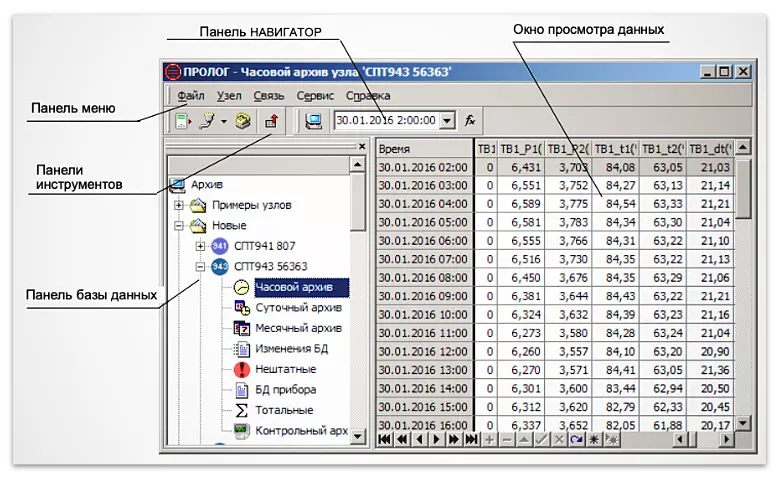Click the first toolbar icon with green arrow

point(183,121)
